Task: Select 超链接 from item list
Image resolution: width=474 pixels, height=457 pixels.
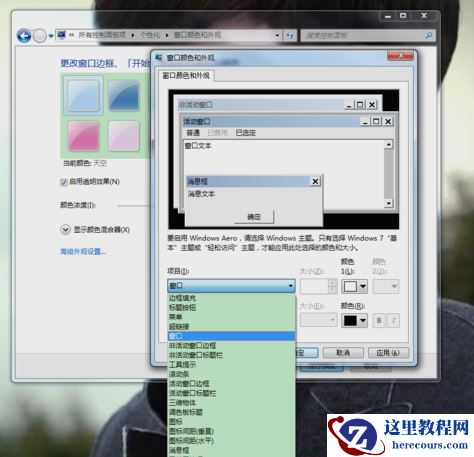Action: tap(231, 326)
